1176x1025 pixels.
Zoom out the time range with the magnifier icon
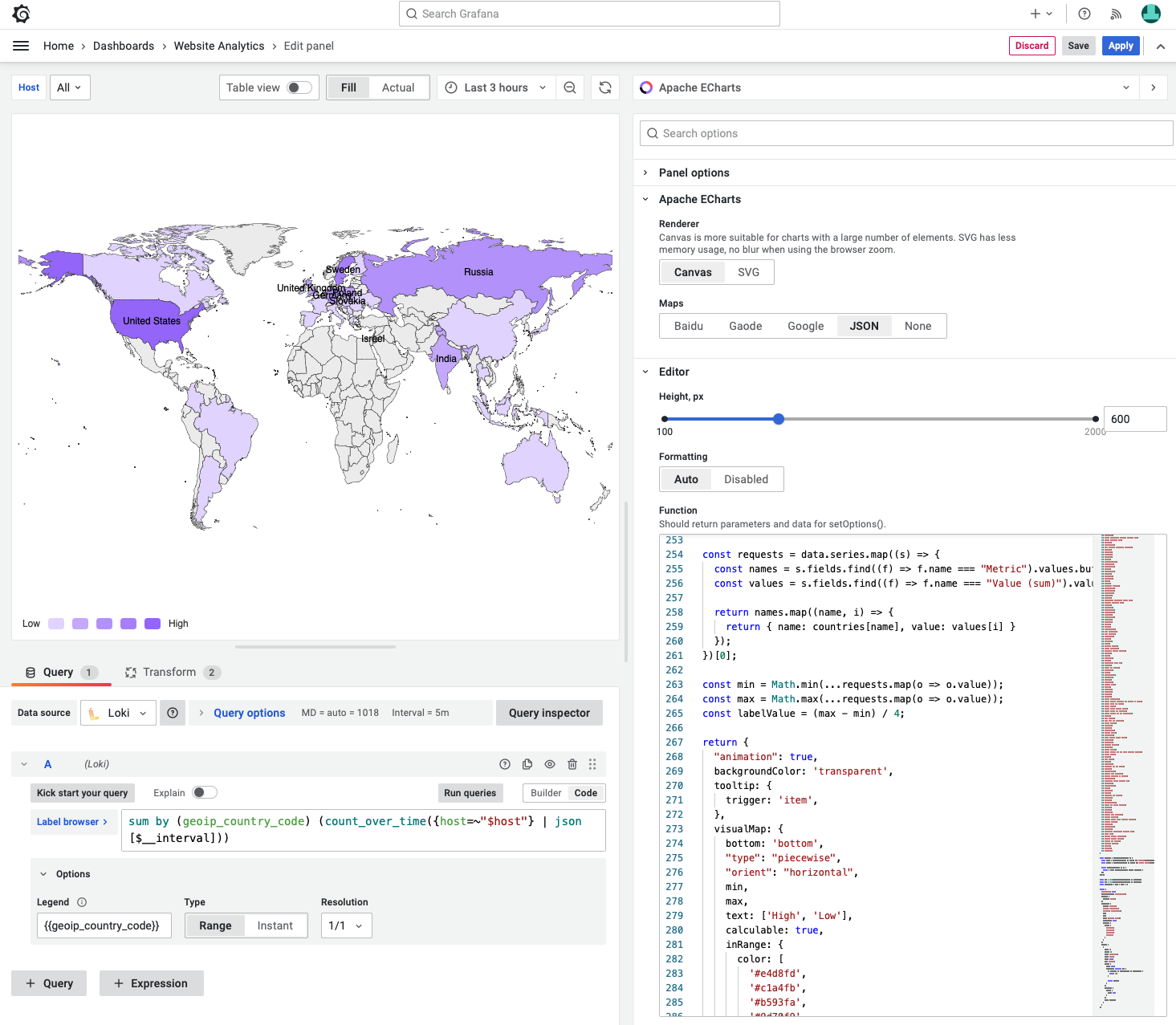(570, 87)
